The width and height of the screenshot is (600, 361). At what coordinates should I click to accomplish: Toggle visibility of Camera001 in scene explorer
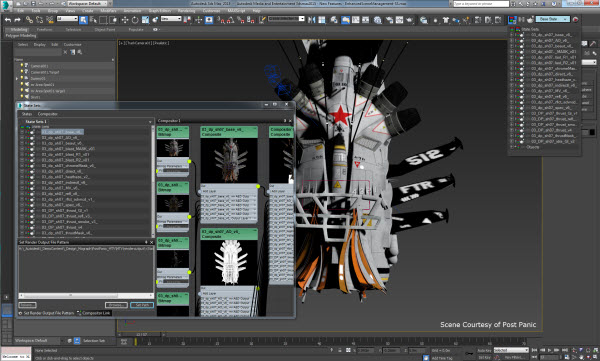(x=22, y=66)
